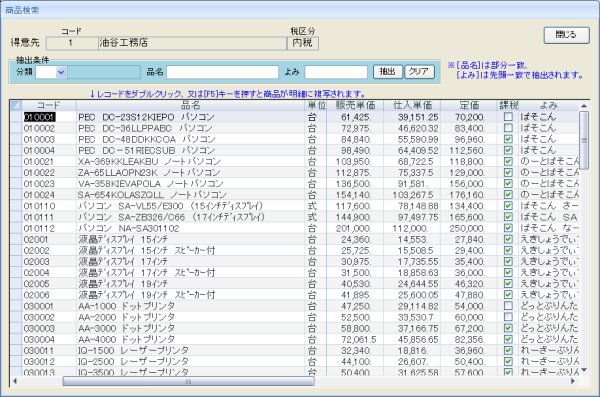
Task: Click the grid select-all corner icon
Action: (16, 105)
